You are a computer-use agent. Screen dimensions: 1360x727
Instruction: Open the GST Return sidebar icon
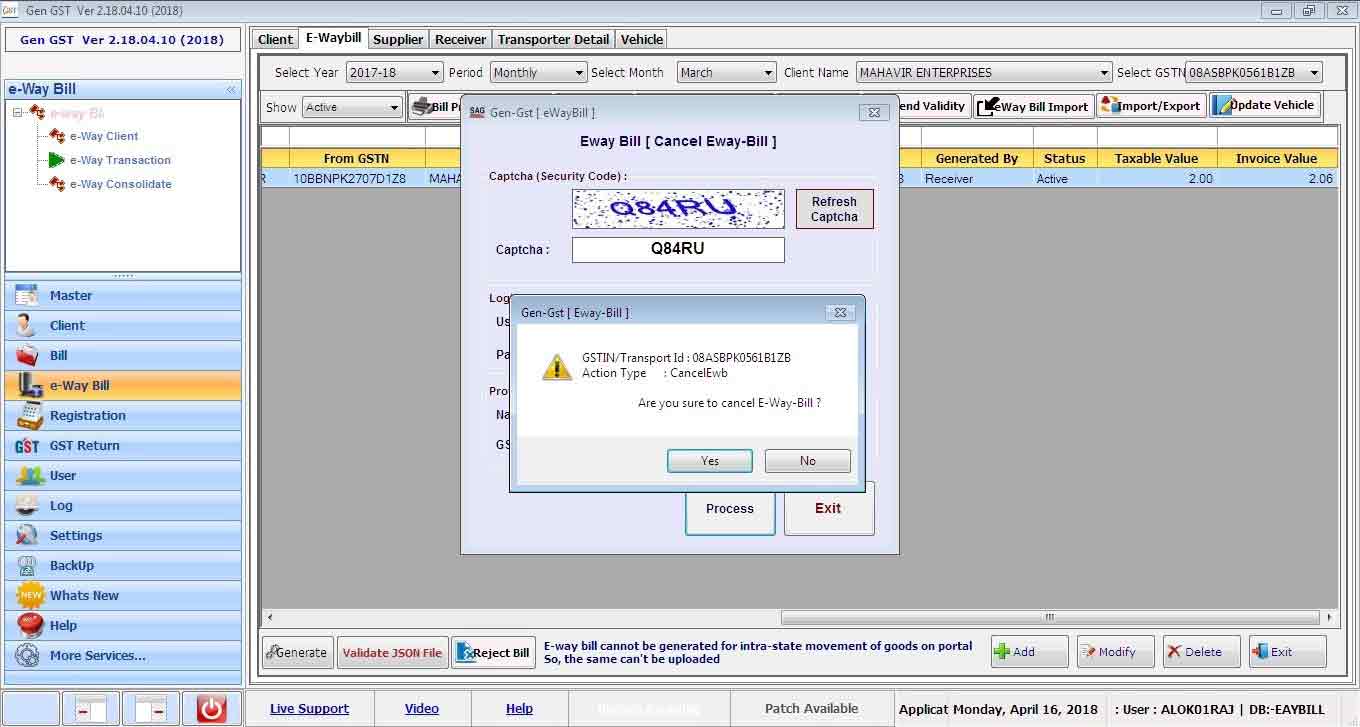tap(28, 446)
